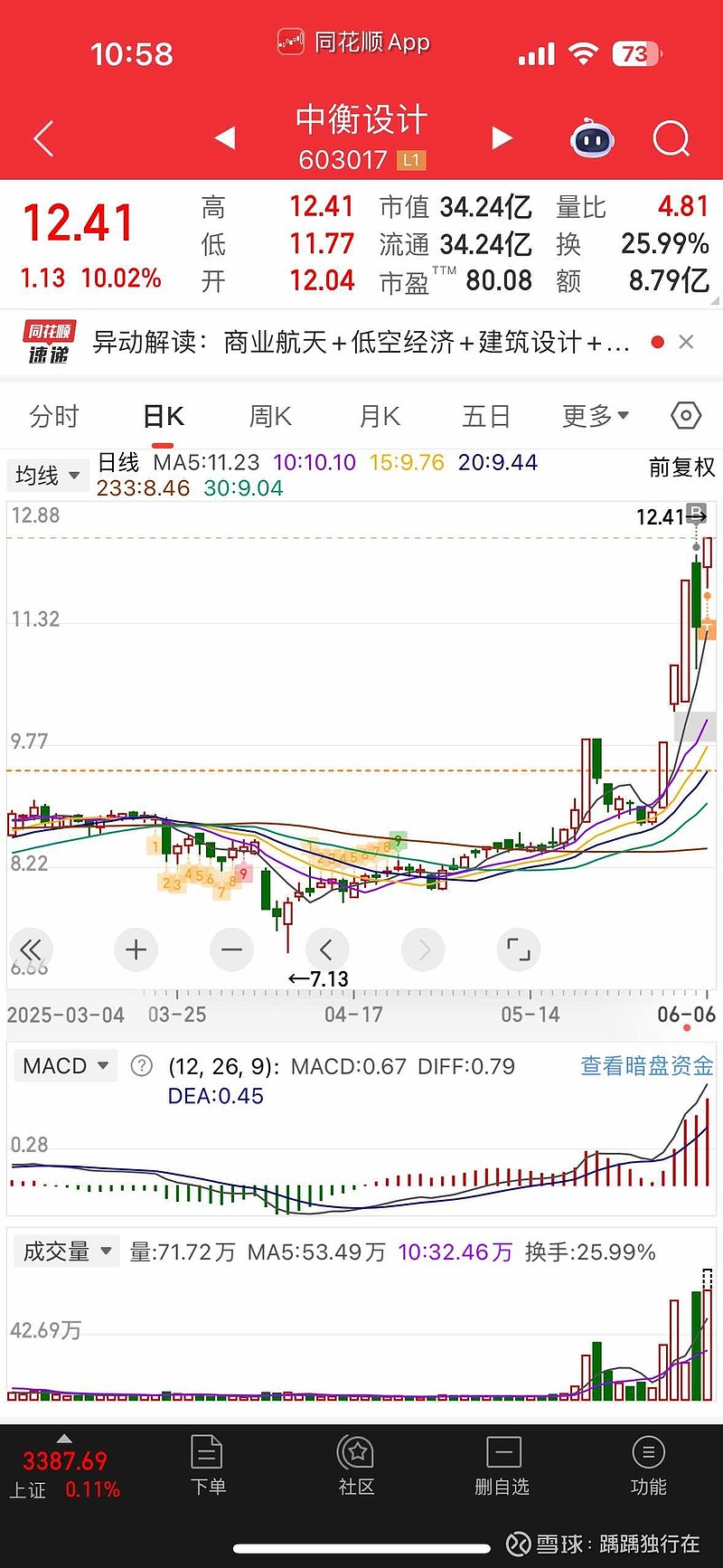Viewport: 723px width, 1568px height.
Task: Zoom in chart with plus button
Action: 136,949
